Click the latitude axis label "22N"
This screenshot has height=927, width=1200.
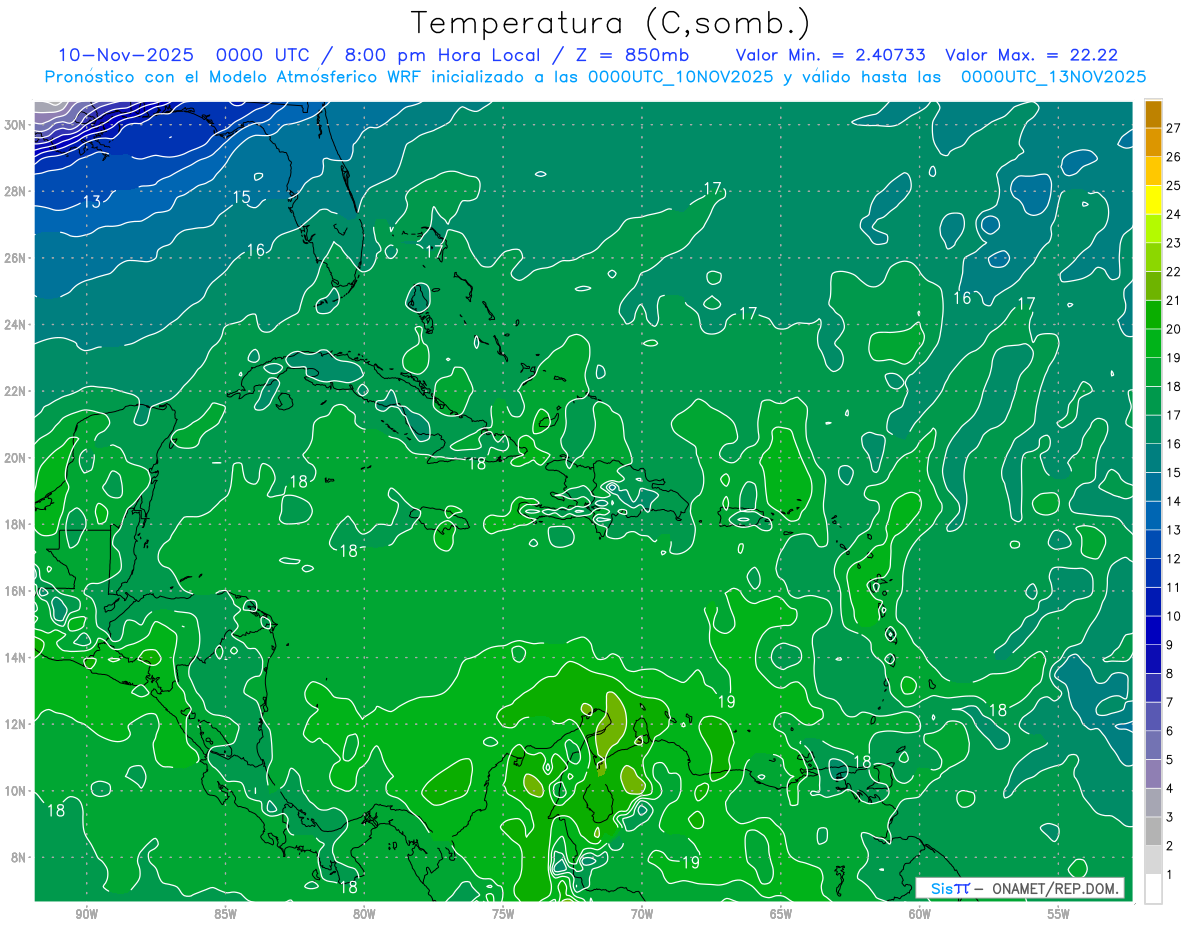pyautogui.click(x=15, y=391)
